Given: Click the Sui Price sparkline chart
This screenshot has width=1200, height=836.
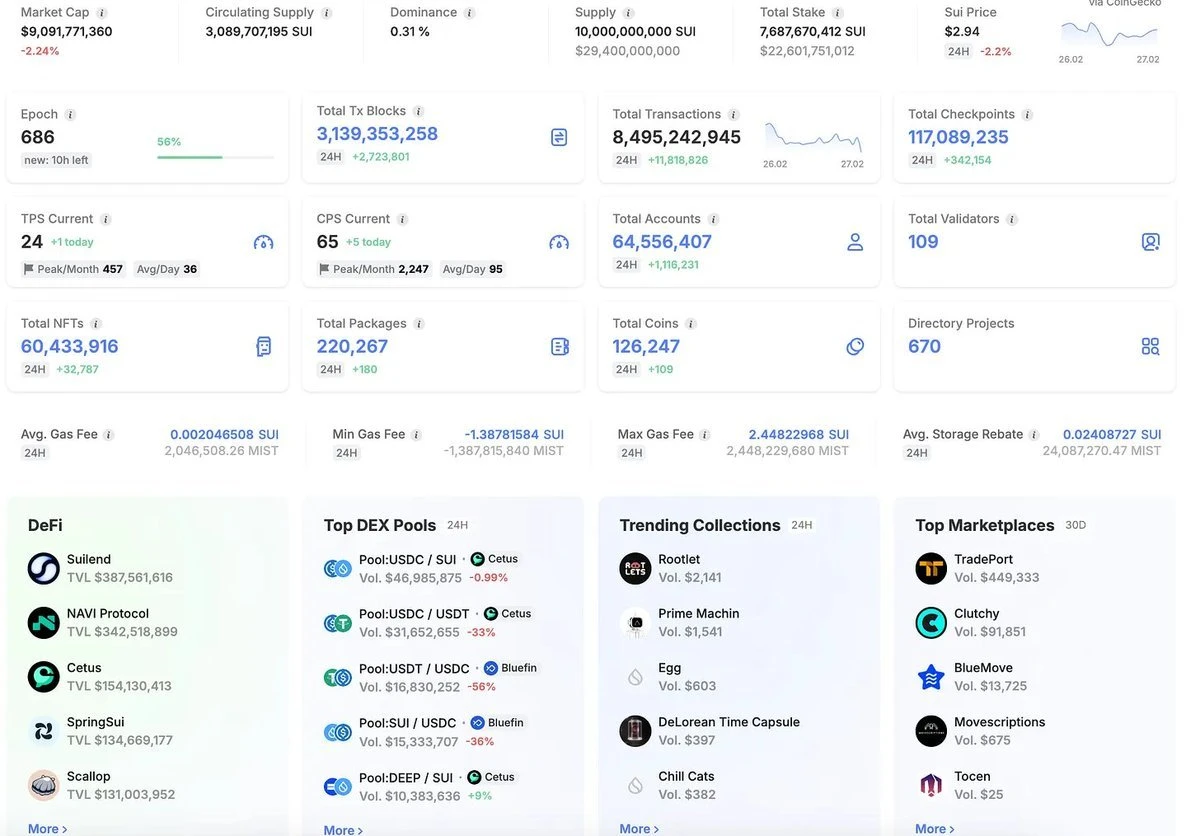Looking at the screenshot, I should 1109,35.
